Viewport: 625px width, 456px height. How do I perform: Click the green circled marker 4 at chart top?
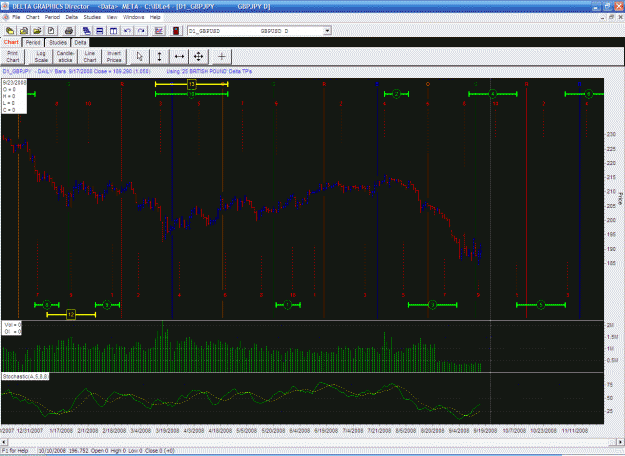(x=493, y=94)
